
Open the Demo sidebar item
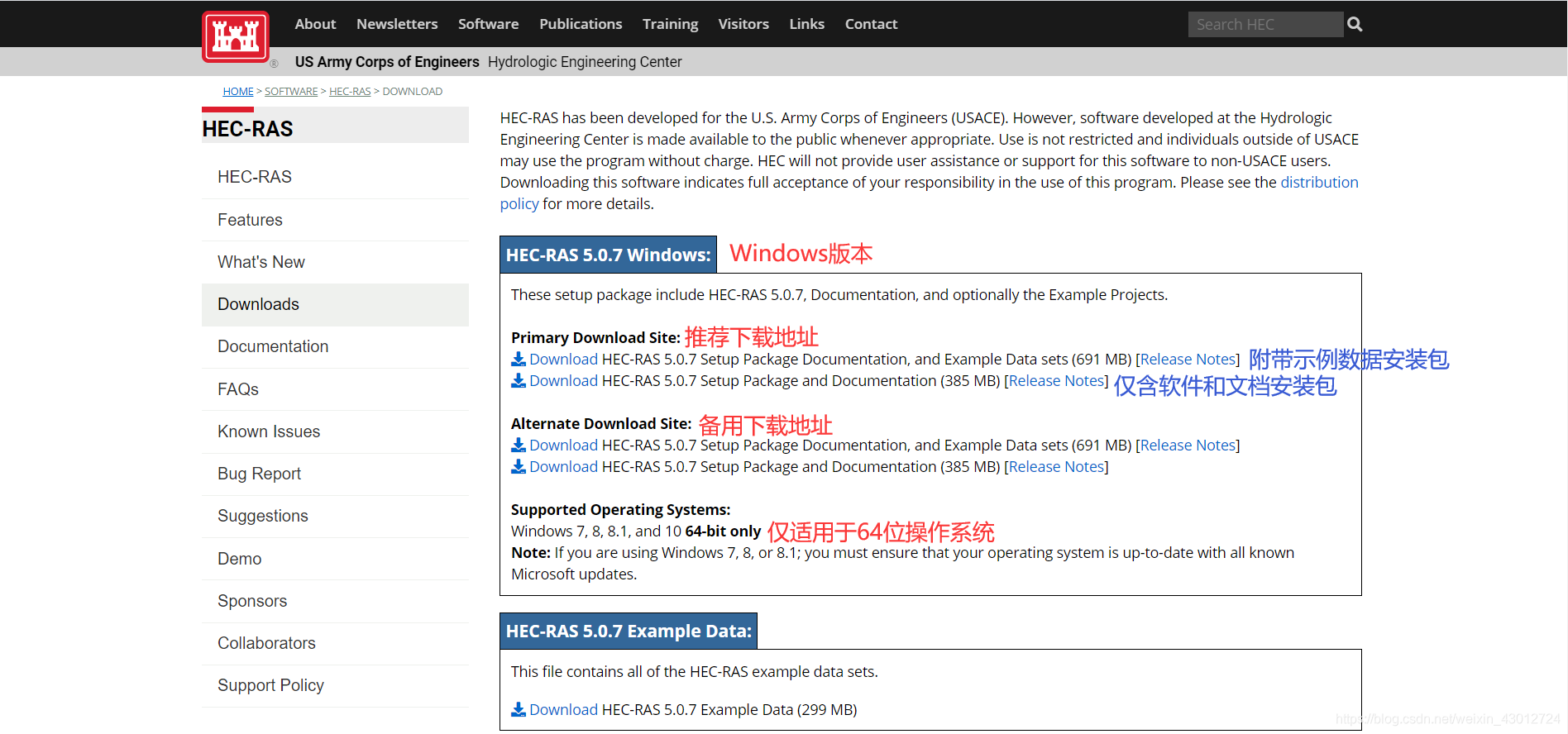tap(335, 559)
